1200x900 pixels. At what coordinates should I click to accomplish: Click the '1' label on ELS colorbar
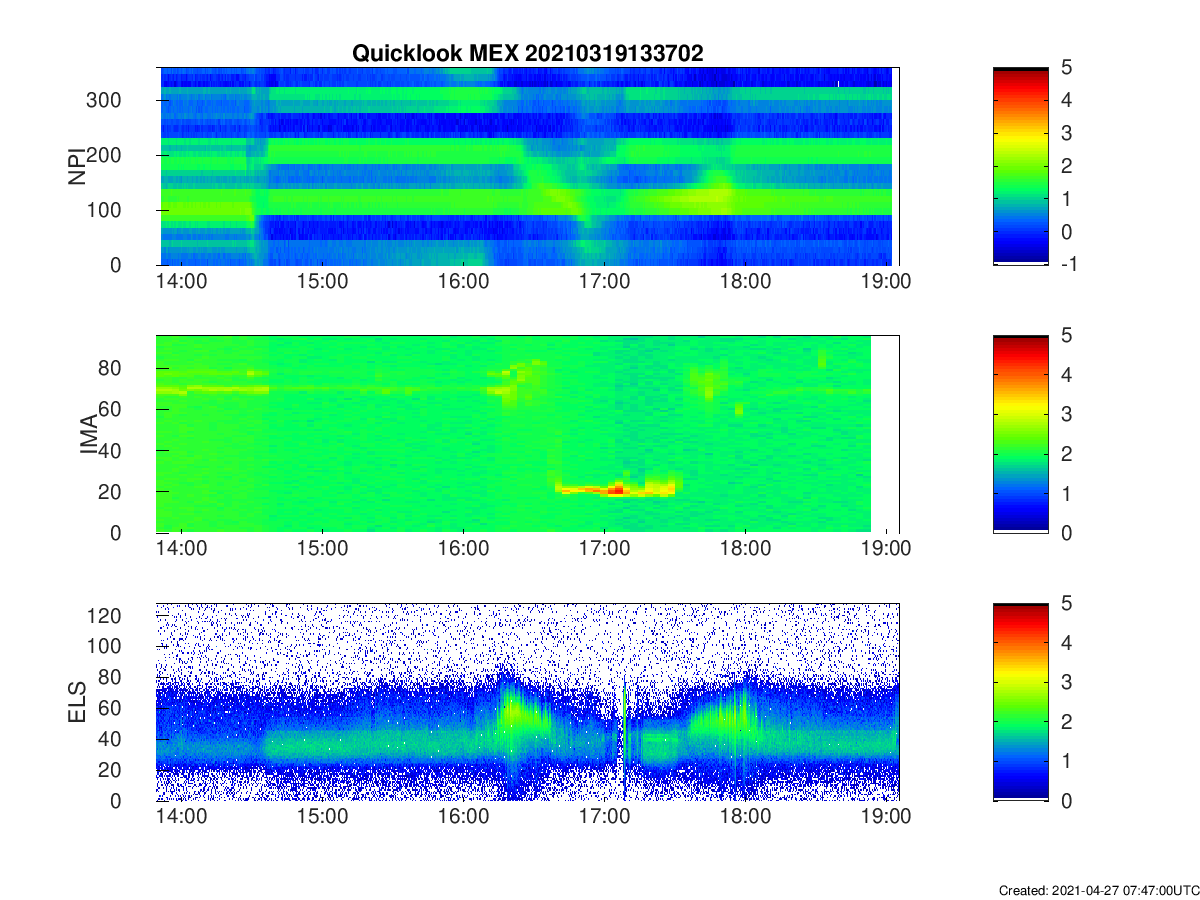[1067, 761]
